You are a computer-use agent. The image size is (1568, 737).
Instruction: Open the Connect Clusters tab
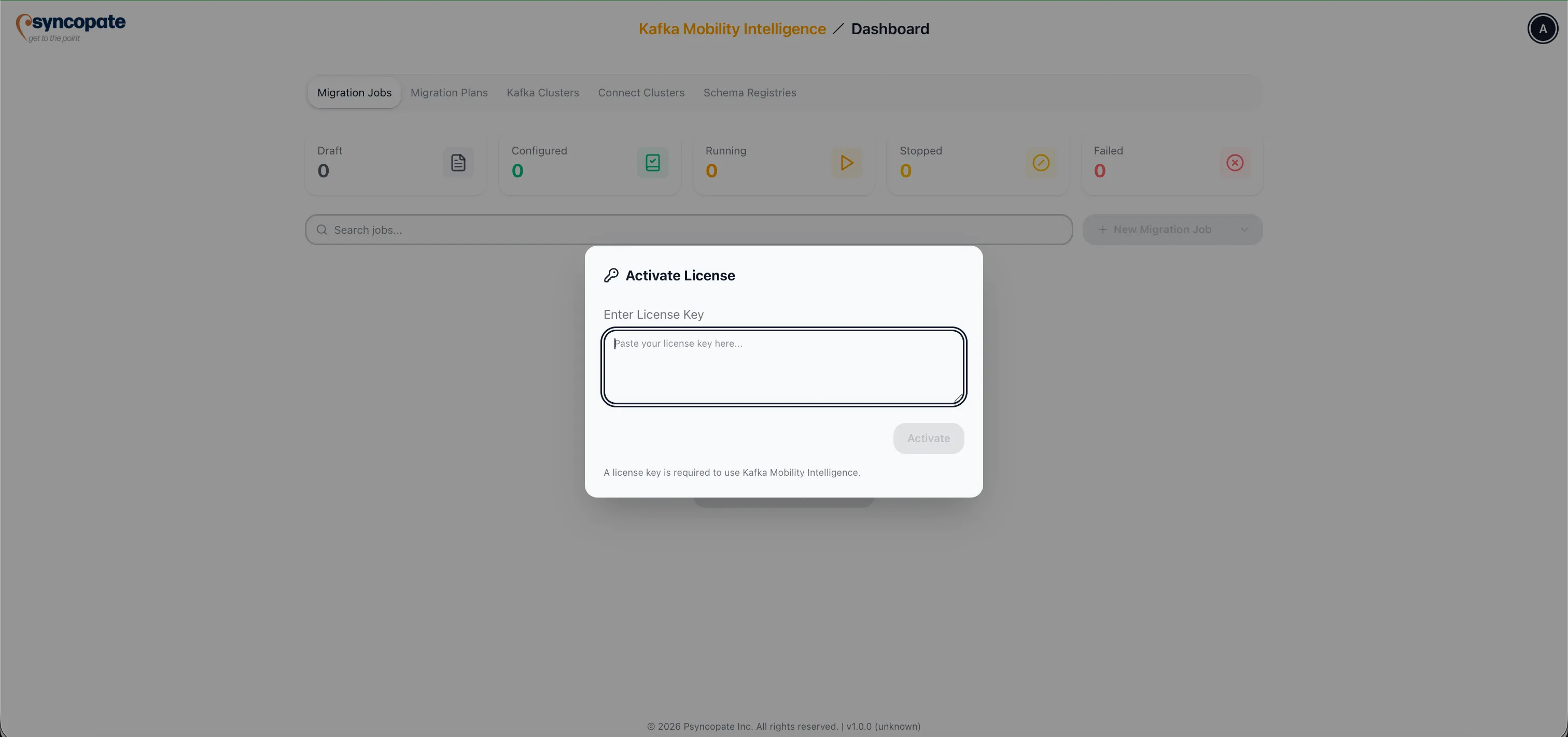(641, 92)
